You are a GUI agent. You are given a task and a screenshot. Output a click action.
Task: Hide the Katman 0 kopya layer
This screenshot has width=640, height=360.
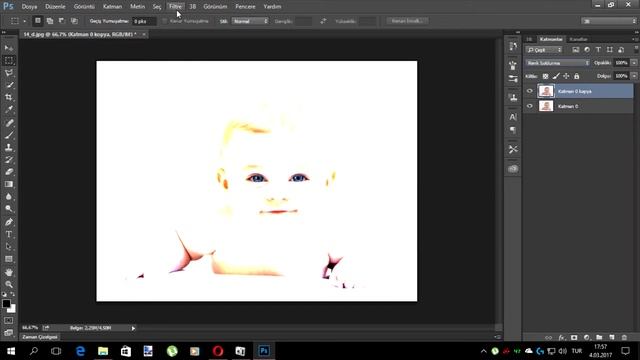pyautogui.click(x=530, y=91)
